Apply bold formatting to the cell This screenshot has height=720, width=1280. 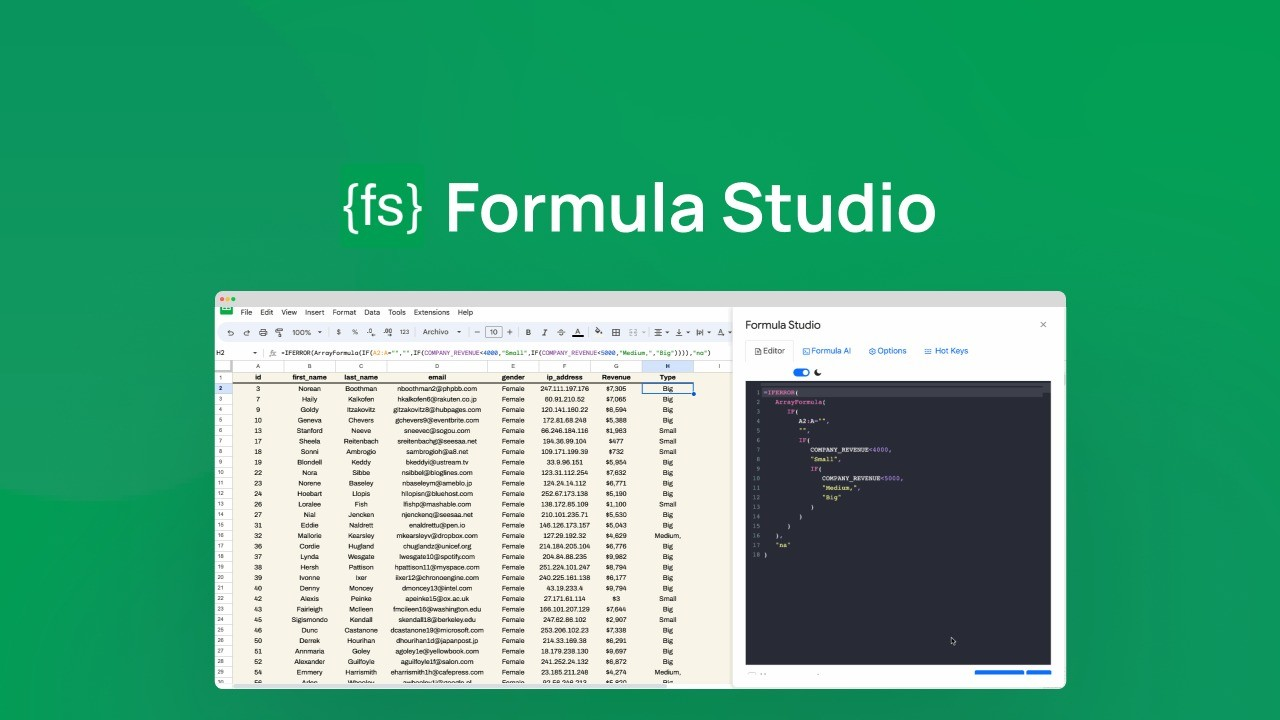tap(528, 332)
